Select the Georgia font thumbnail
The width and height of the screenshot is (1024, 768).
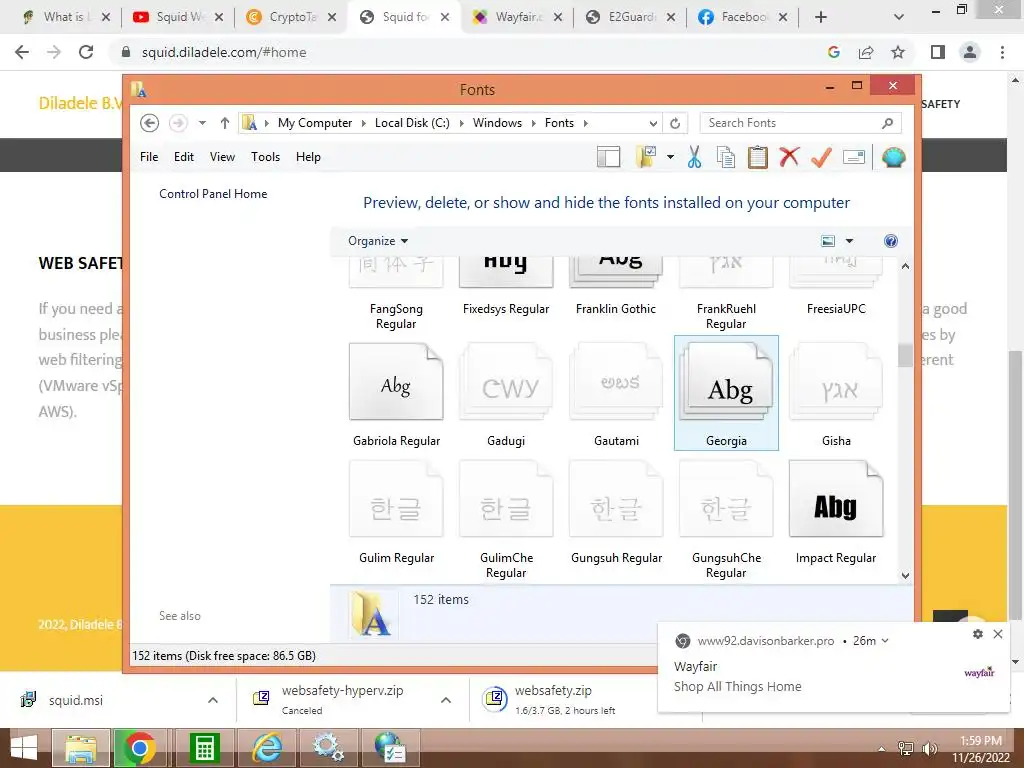(726, 392)
